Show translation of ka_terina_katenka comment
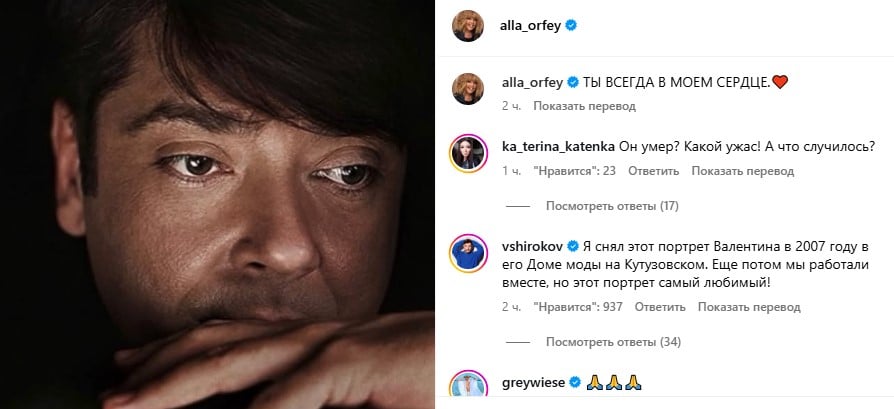Screen dimensions: 894x409 [742, 171]
